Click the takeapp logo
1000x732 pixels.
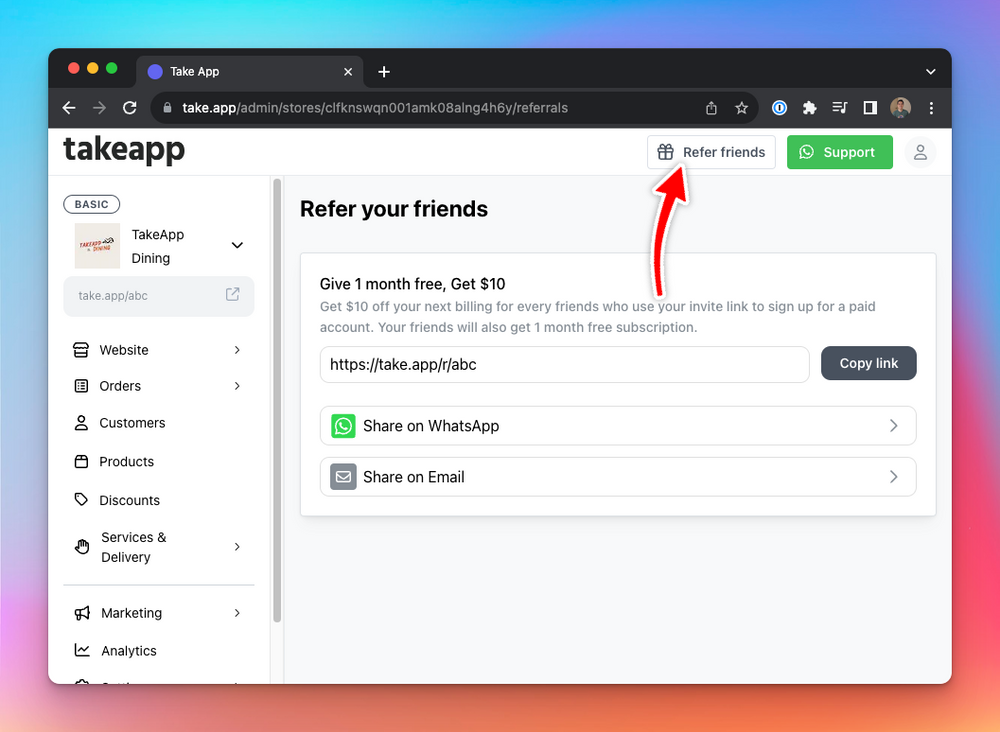[x=124, y=150]
